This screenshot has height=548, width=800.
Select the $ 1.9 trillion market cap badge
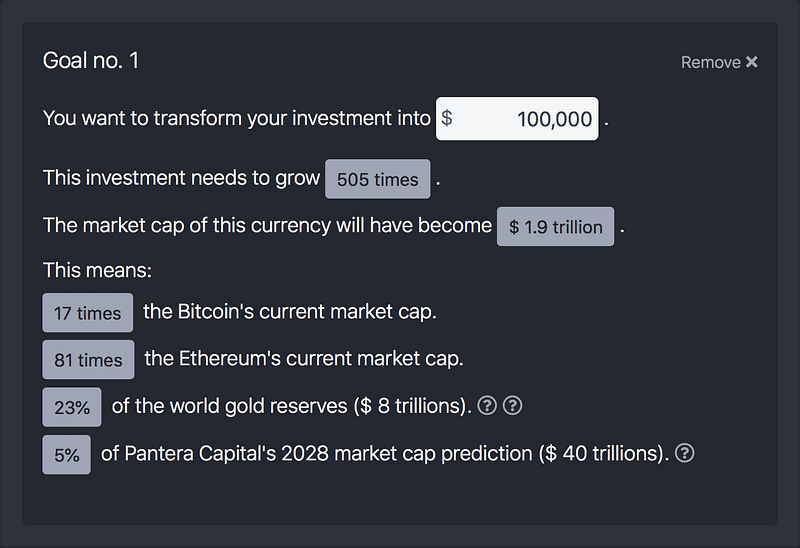coord(556,227)
